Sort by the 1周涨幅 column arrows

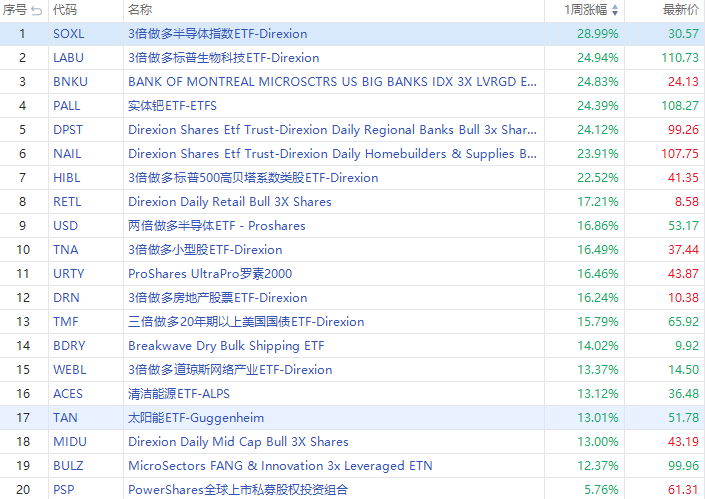[x=615, y=10]
